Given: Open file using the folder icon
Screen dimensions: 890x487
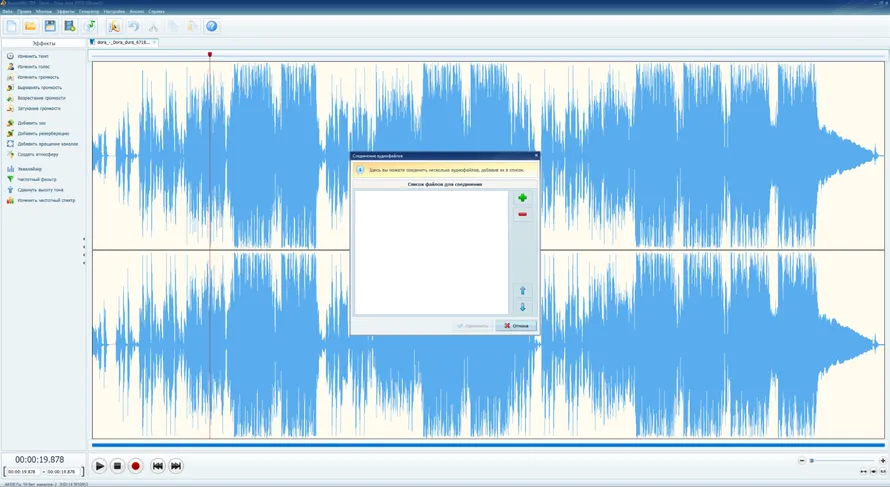Looking at the screenshot, I should coord(31,26).
